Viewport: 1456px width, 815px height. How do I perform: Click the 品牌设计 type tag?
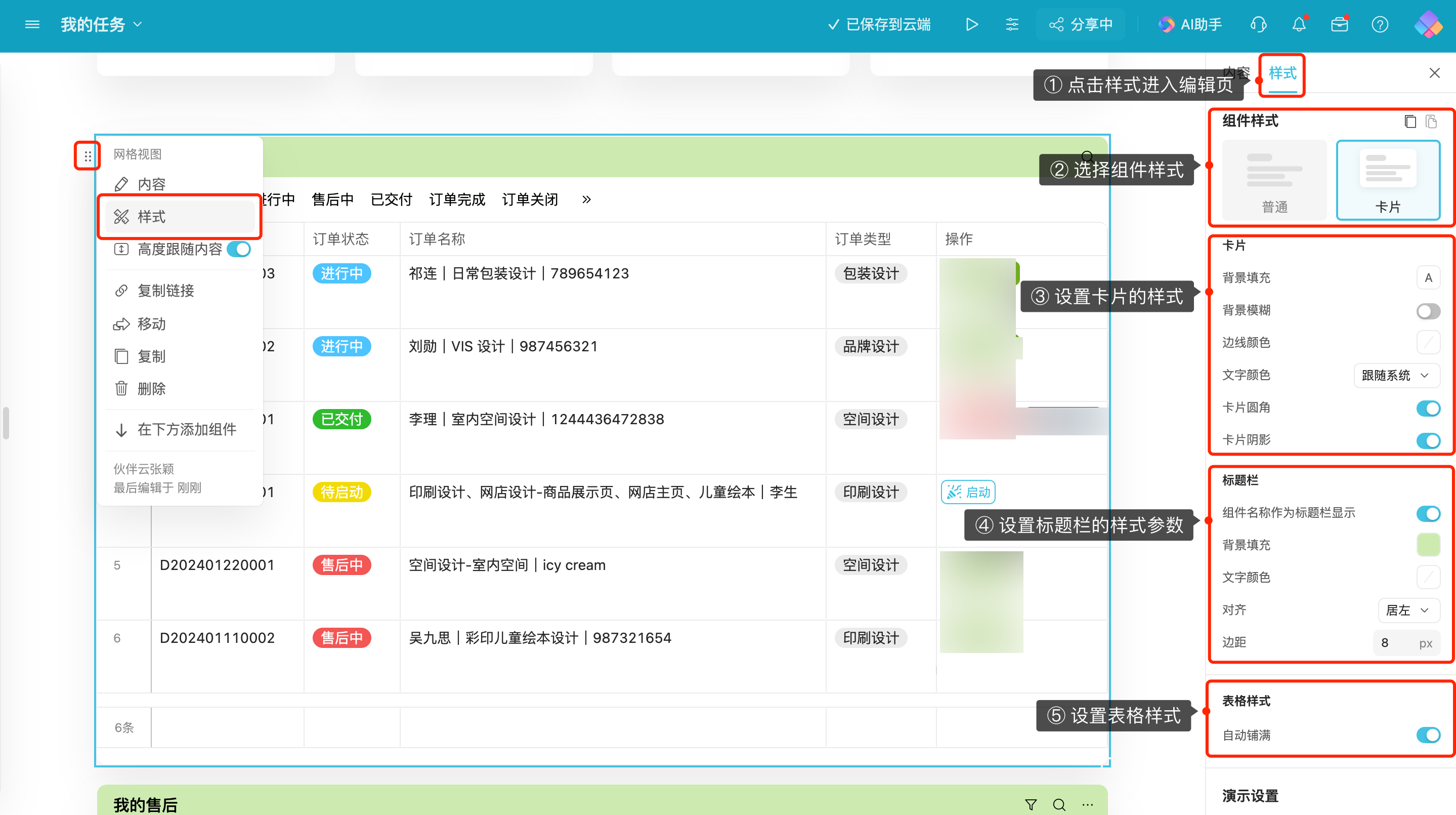[871, 346]
